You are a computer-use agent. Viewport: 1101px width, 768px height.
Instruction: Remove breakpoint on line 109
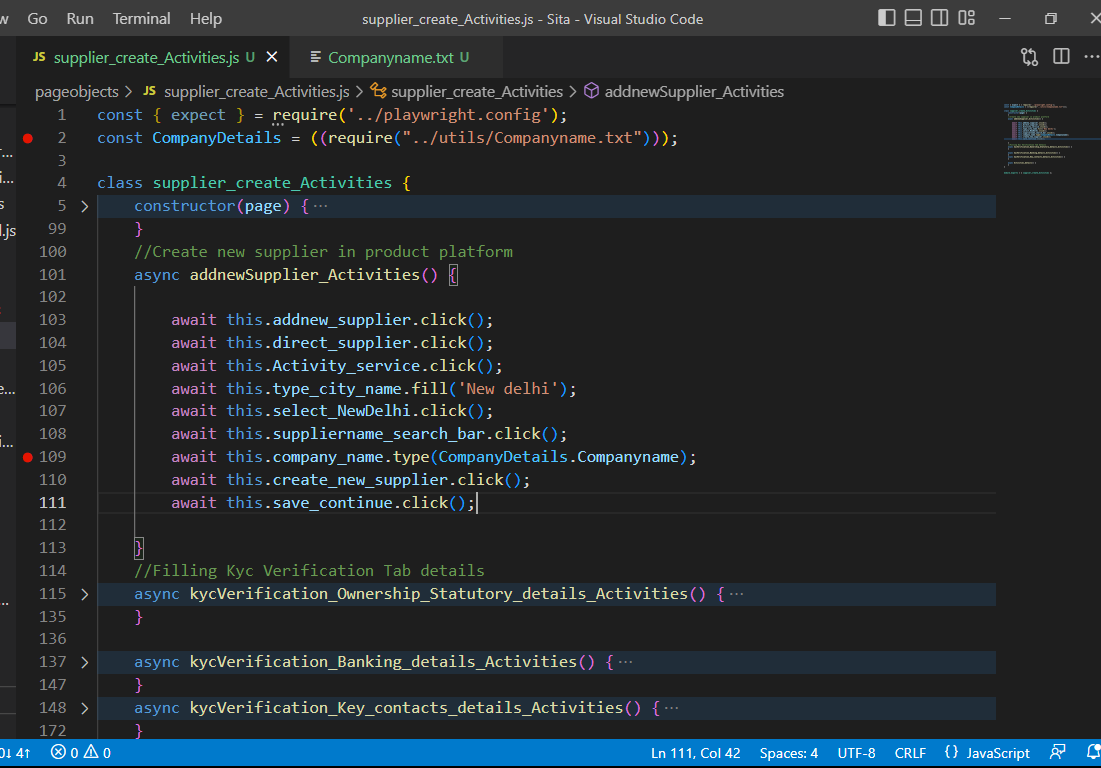tap(28, 457)
